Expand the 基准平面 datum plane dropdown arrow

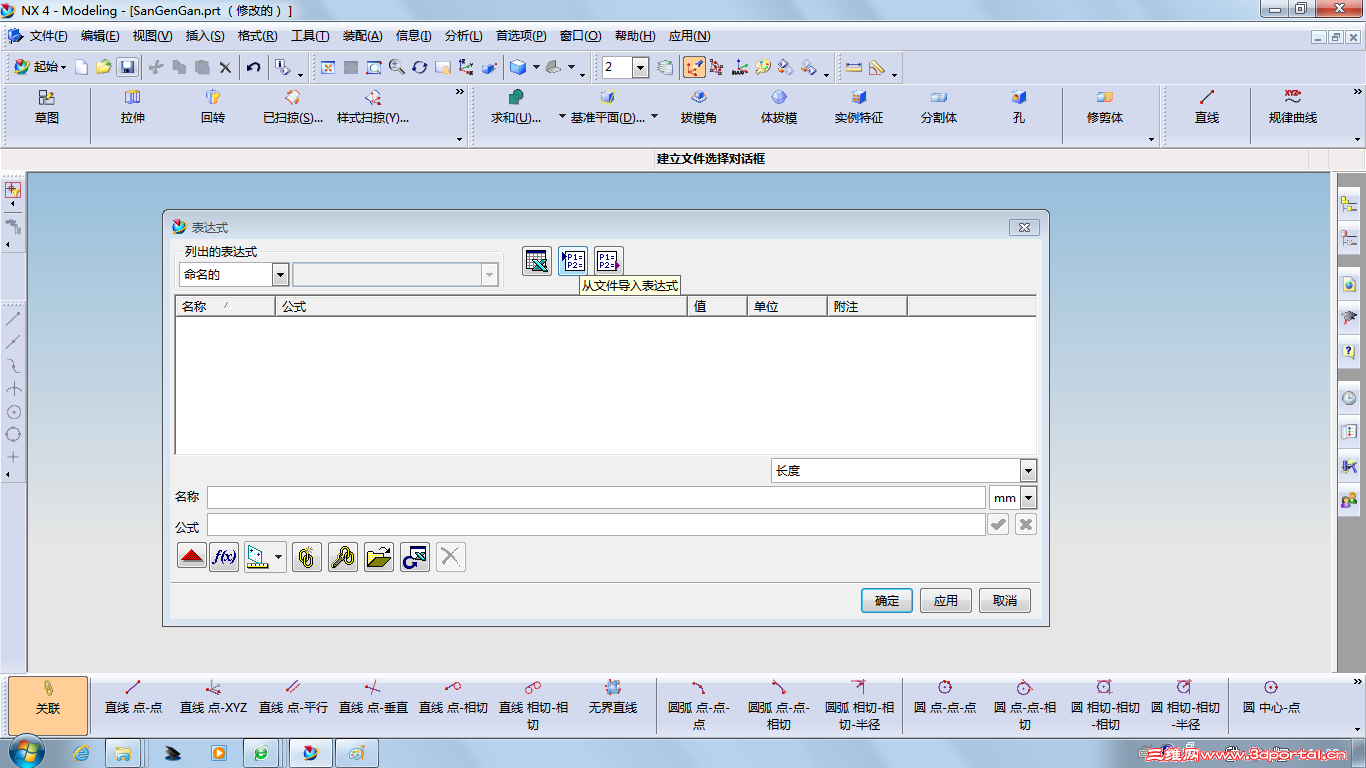654,117
